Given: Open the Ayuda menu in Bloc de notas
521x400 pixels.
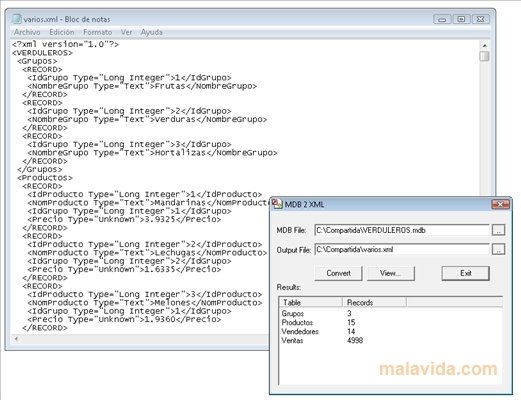Looking at the screenshot, I should pyautogui.click(x=152, y=32).
